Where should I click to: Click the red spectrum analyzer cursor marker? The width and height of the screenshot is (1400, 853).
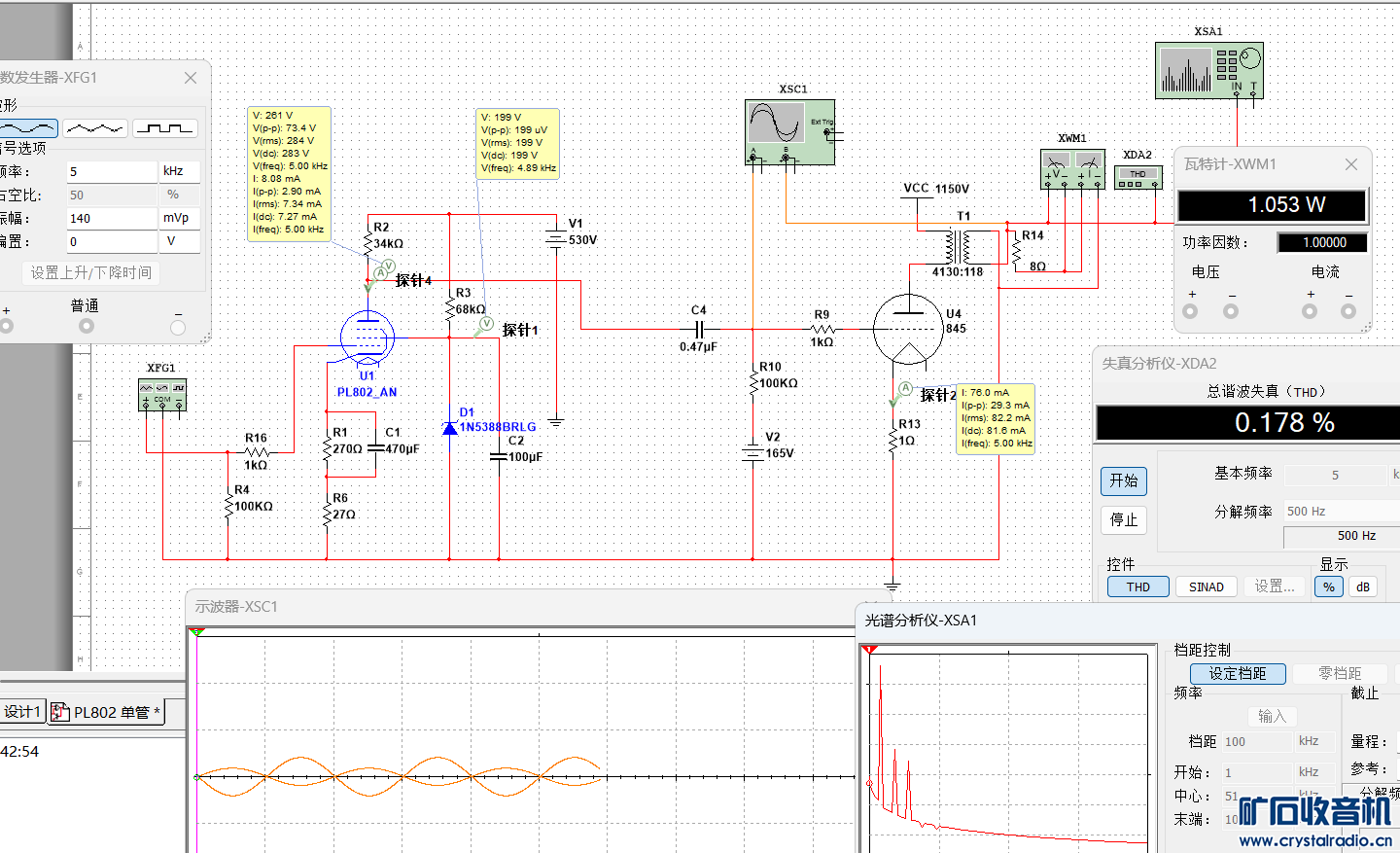pos(869,649)
